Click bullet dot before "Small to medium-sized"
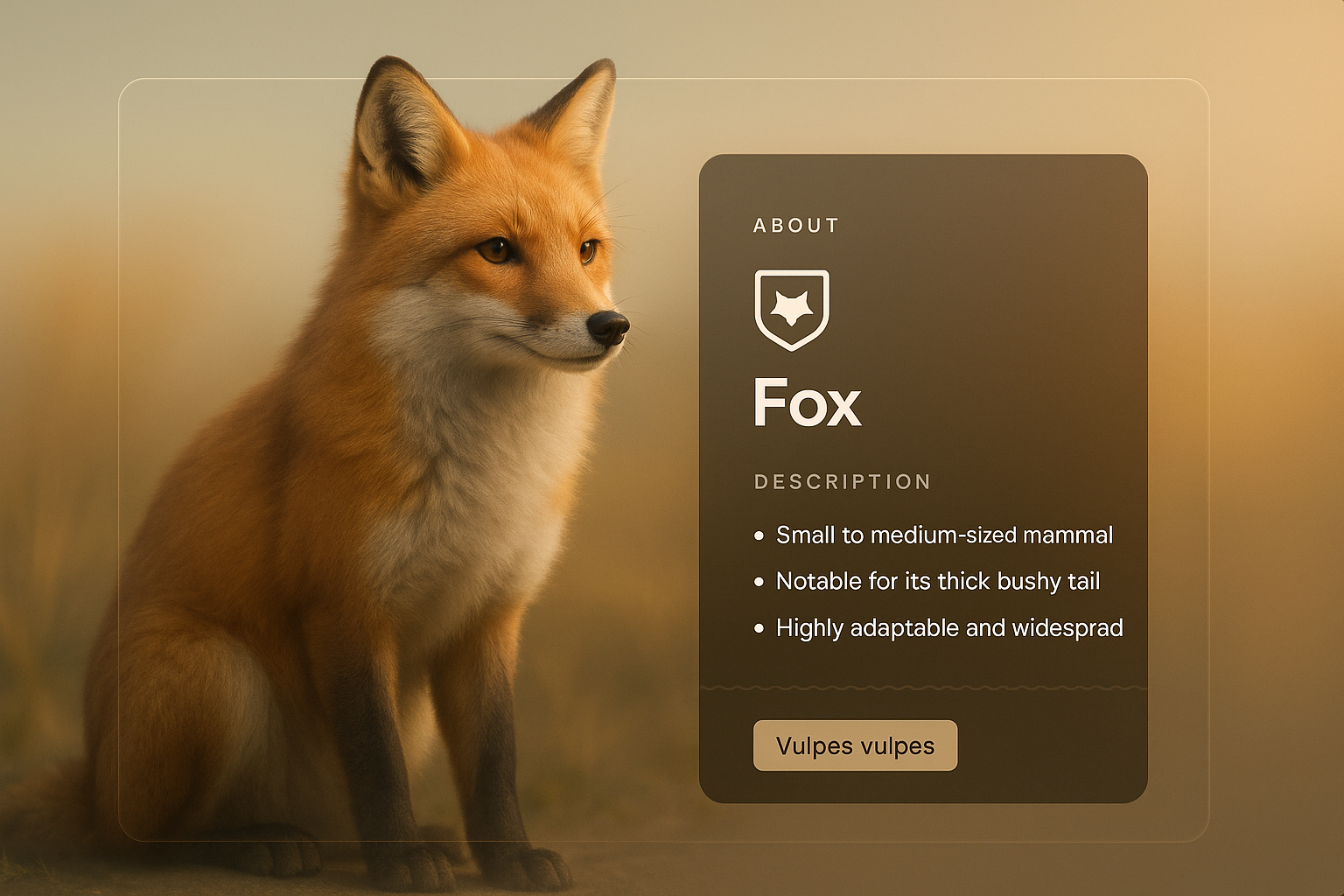 coord(759,535)
